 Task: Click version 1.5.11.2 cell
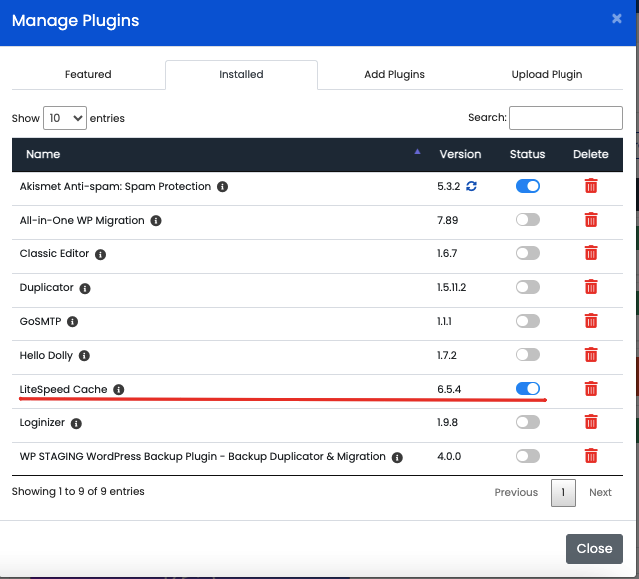(x=452, y=287)
